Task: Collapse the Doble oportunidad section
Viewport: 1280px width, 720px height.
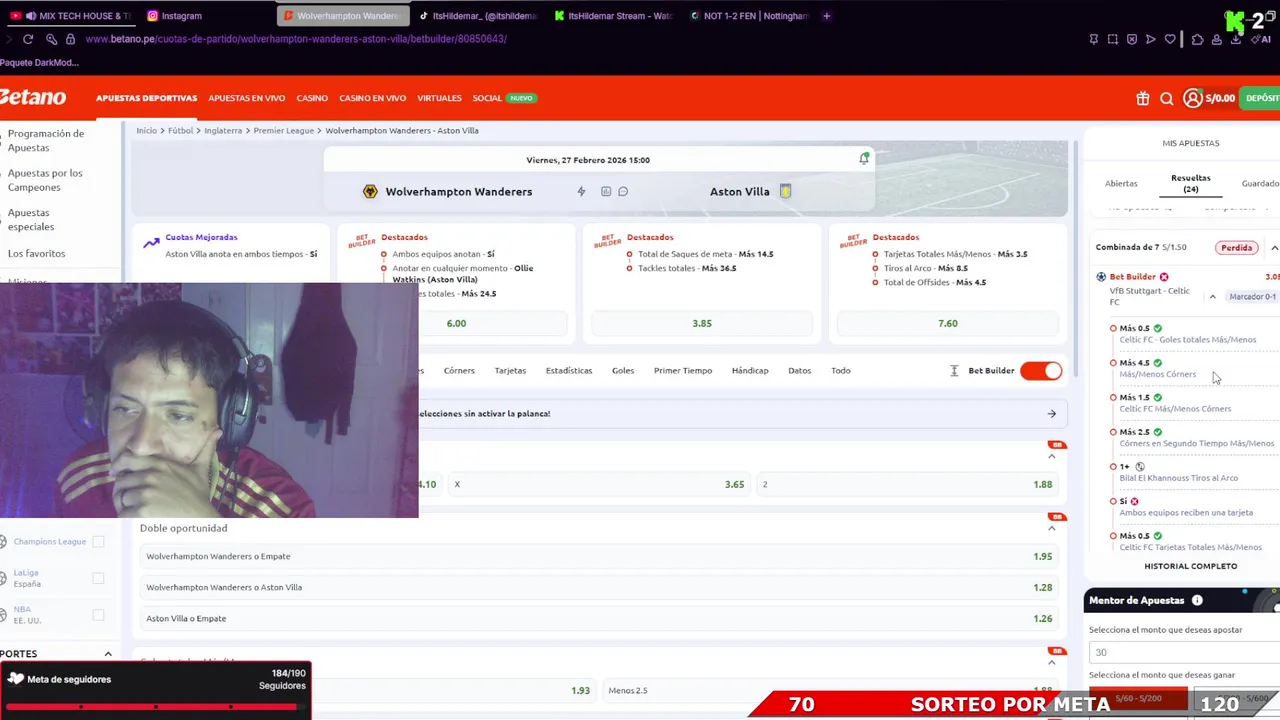Action: tap(1051, 528)
